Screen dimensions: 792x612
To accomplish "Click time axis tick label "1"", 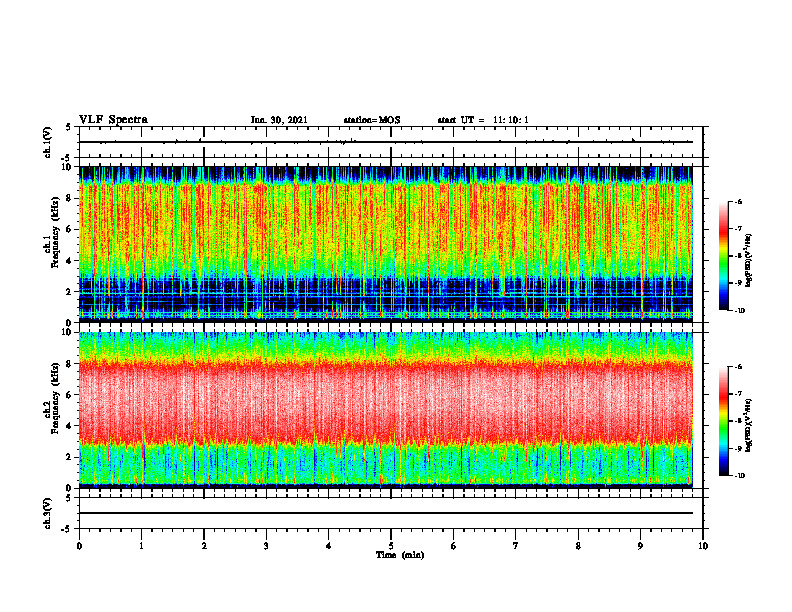I will (x=141, y=546).
